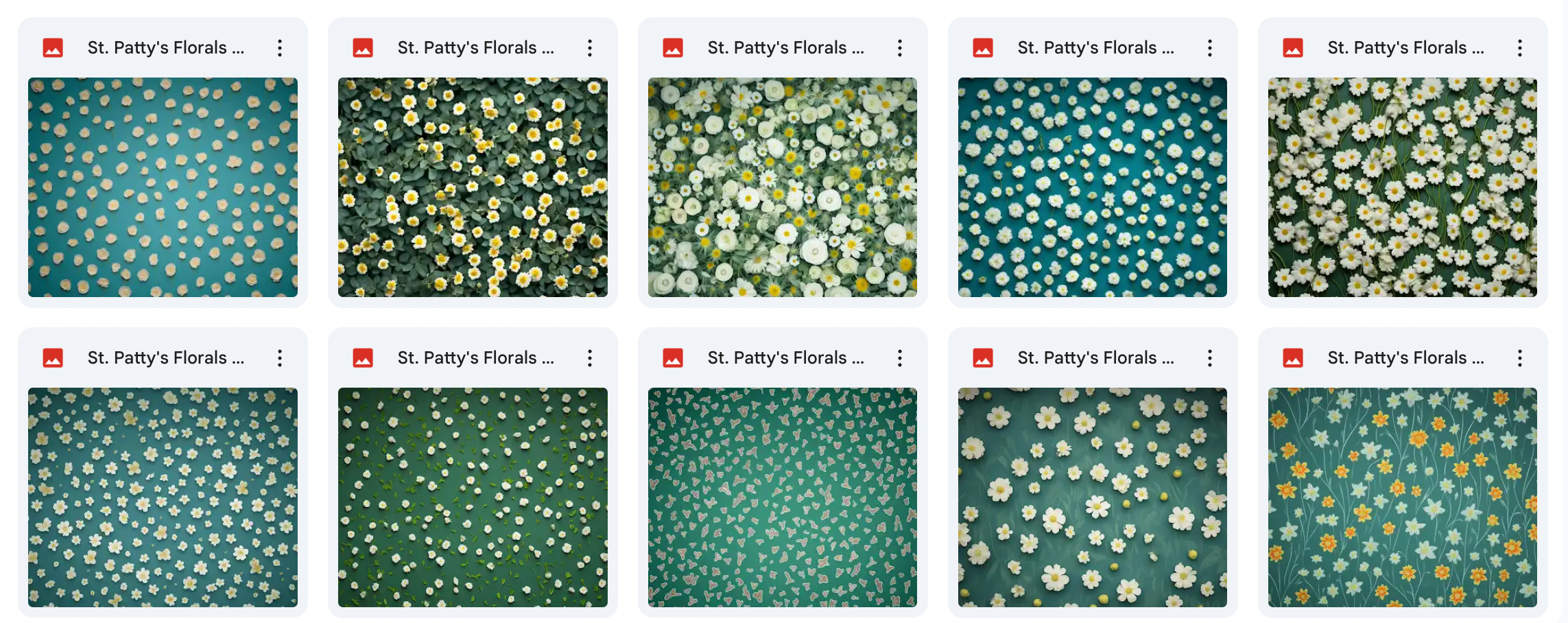Select file title above small flowers on teal-blue
1568x623 pixels.
(165, 358)
